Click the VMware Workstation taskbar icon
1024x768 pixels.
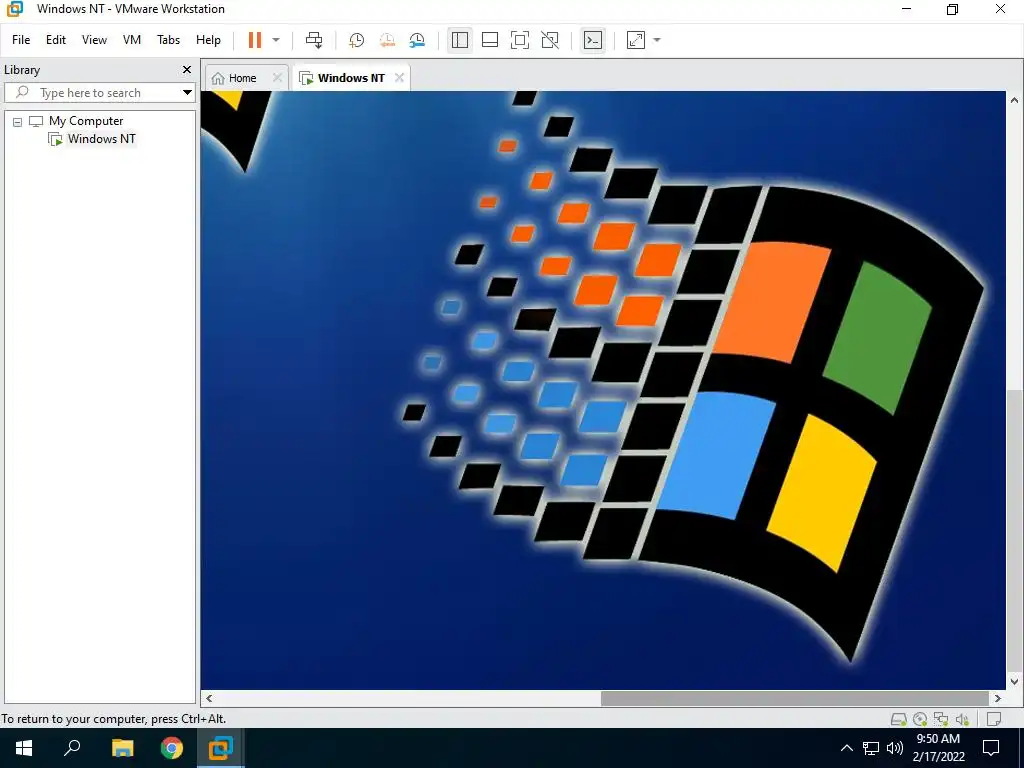pos(221,748)
